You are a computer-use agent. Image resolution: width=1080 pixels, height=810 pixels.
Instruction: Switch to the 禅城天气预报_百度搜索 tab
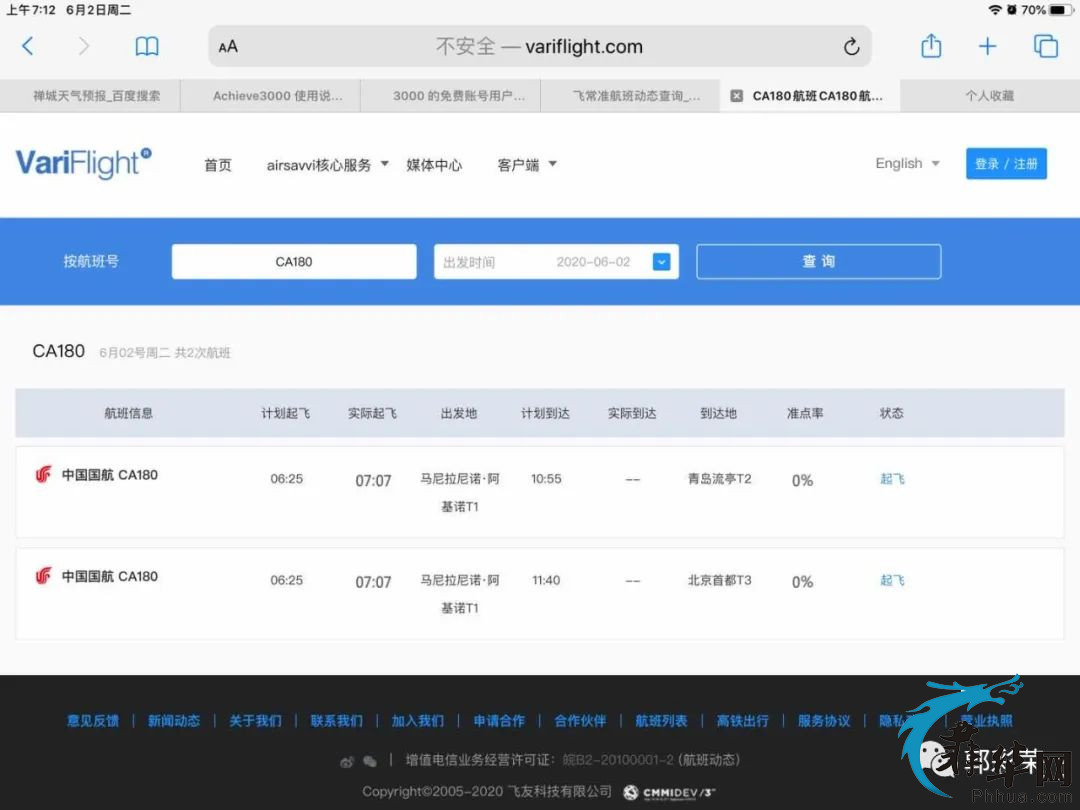pyautogui.click(x=90, y=96)
